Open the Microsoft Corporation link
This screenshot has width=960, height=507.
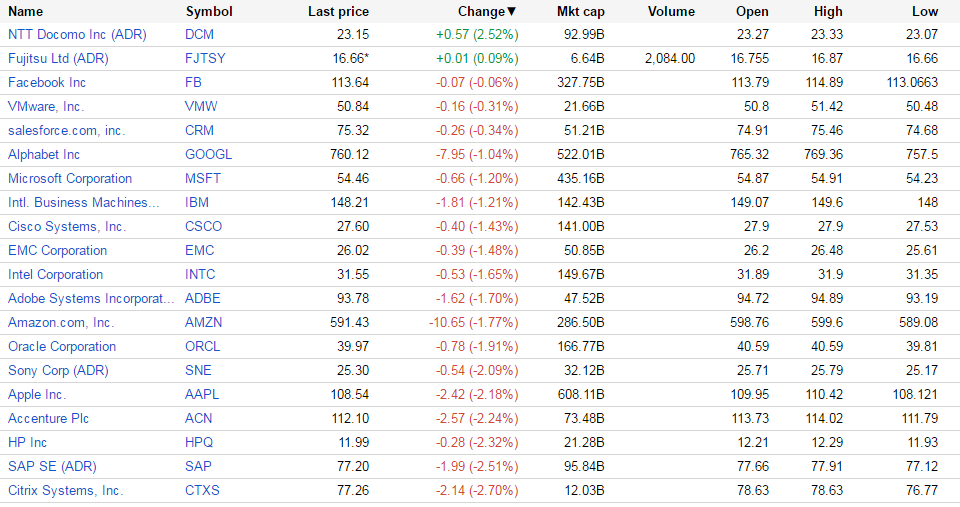(70, 178)
